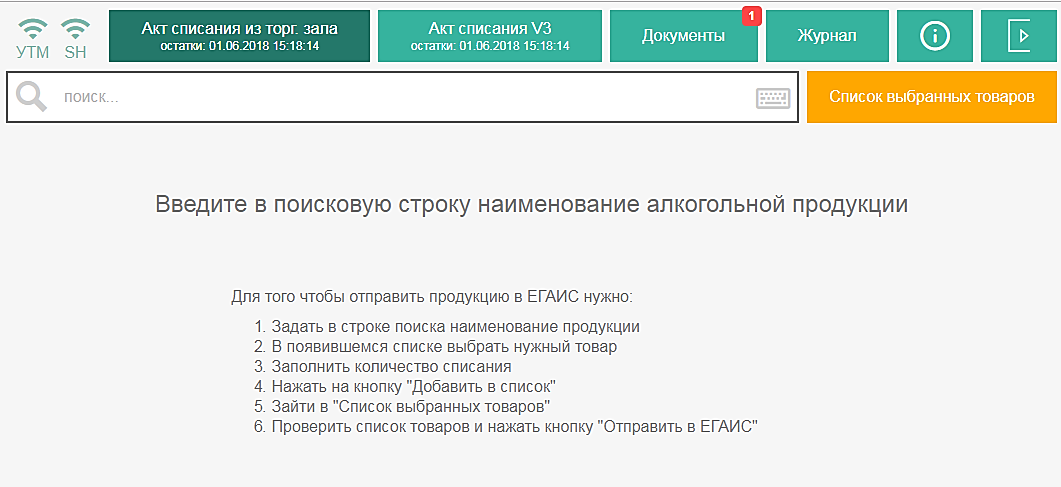Switch to Акт списания из торг. зала tab
Image resolution: width=1061 pixels, height=487 pixels.
click(239, 36)
